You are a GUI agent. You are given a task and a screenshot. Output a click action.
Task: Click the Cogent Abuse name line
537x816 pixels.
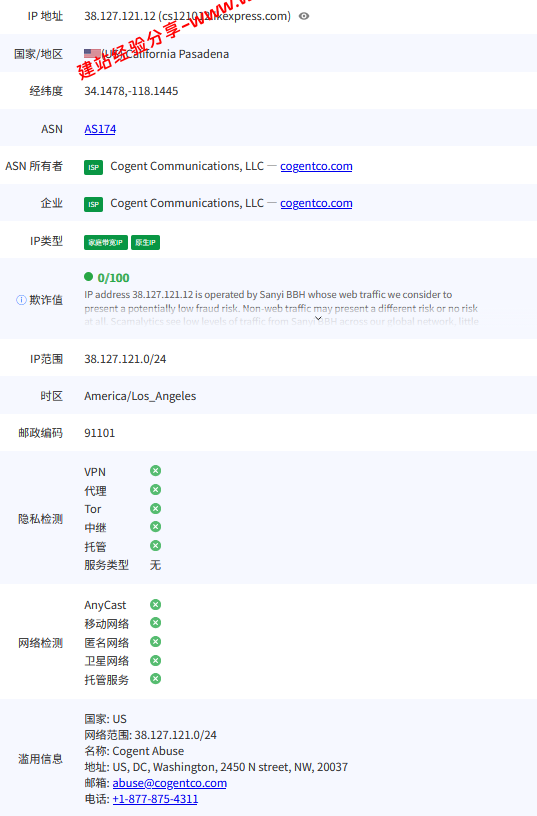pos(134,751)
